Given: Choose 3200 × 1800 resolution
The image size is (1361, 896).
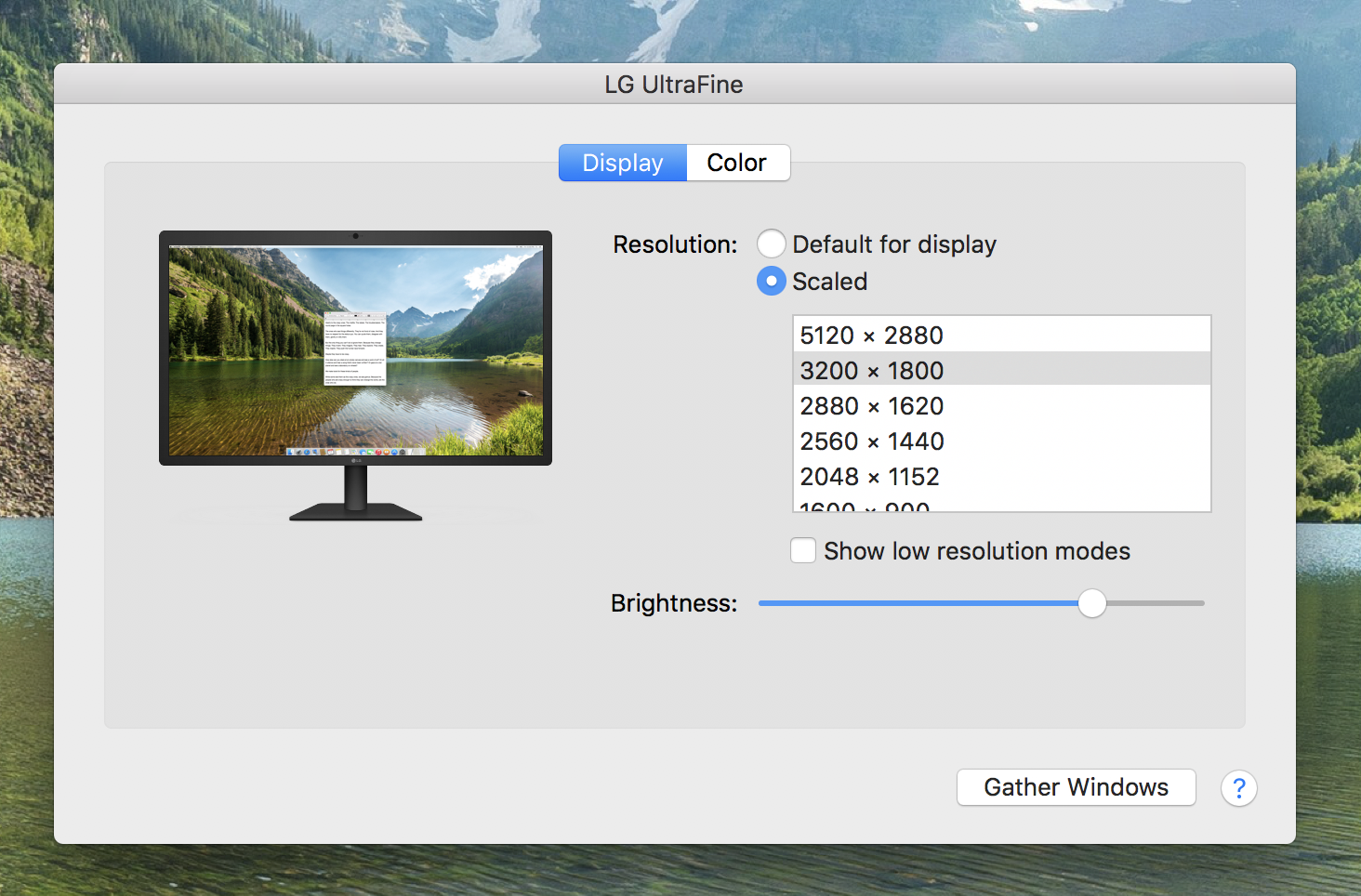Looking at the screenshot, I should click(1001, 370).
